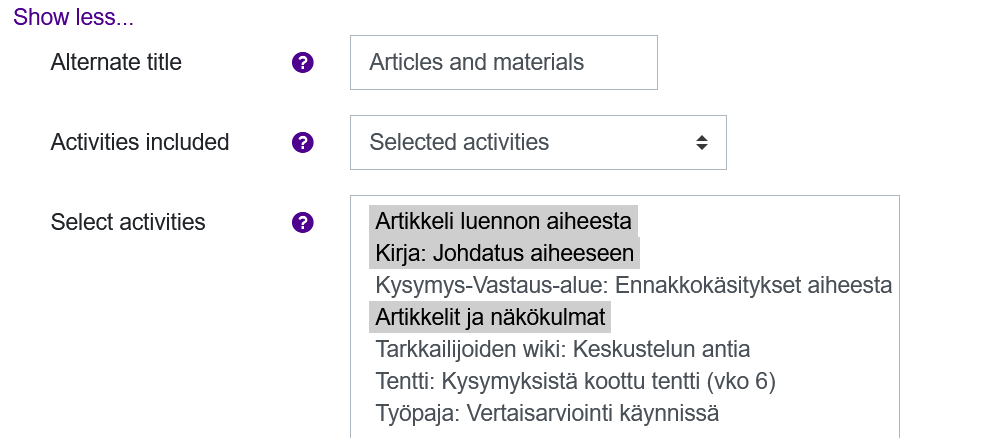Click the 'Select activities' label text

click(128, 223)
